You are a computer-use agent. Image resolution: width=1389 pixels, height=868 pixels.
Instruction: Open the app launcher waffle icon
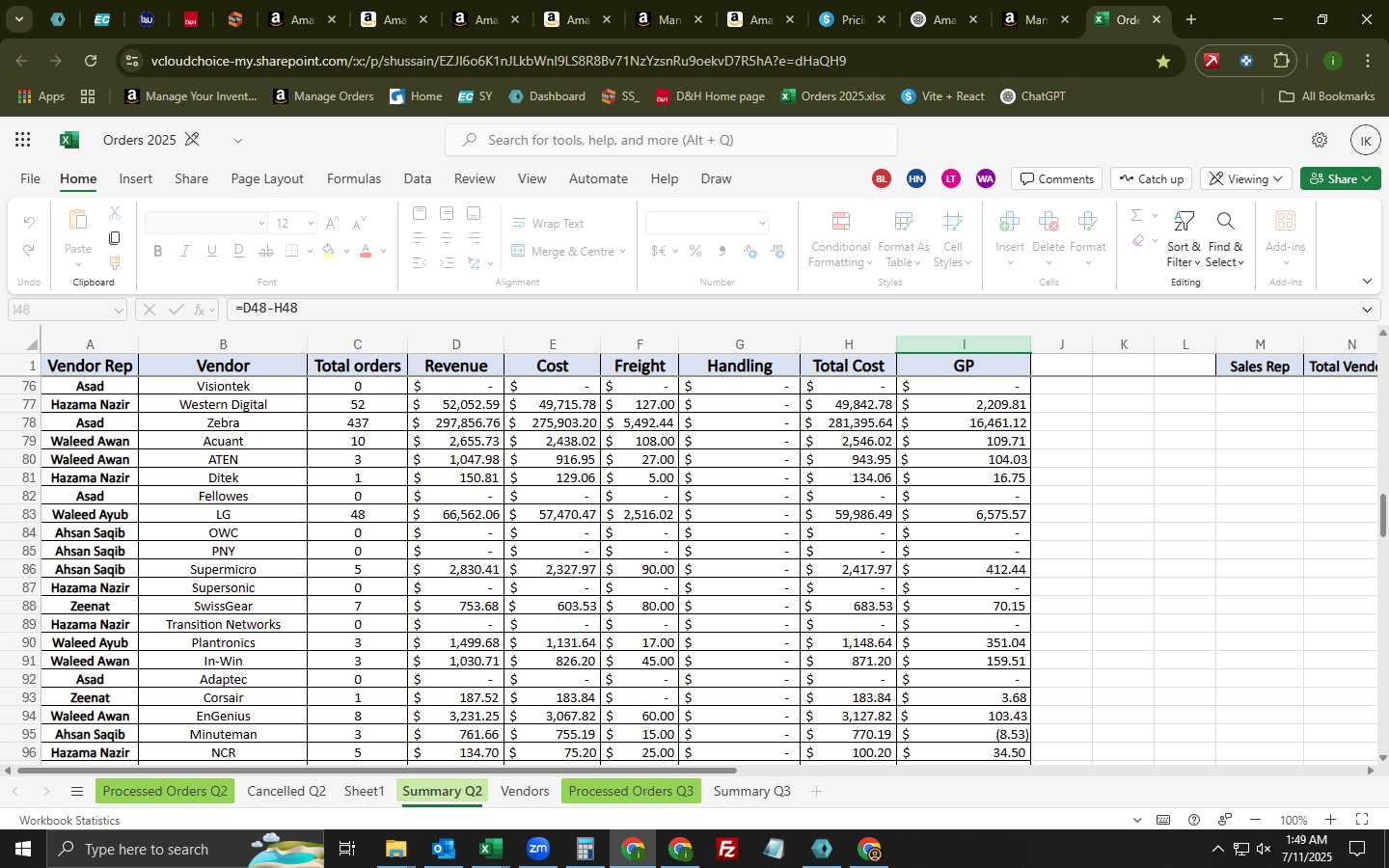[x=22, y=140]
